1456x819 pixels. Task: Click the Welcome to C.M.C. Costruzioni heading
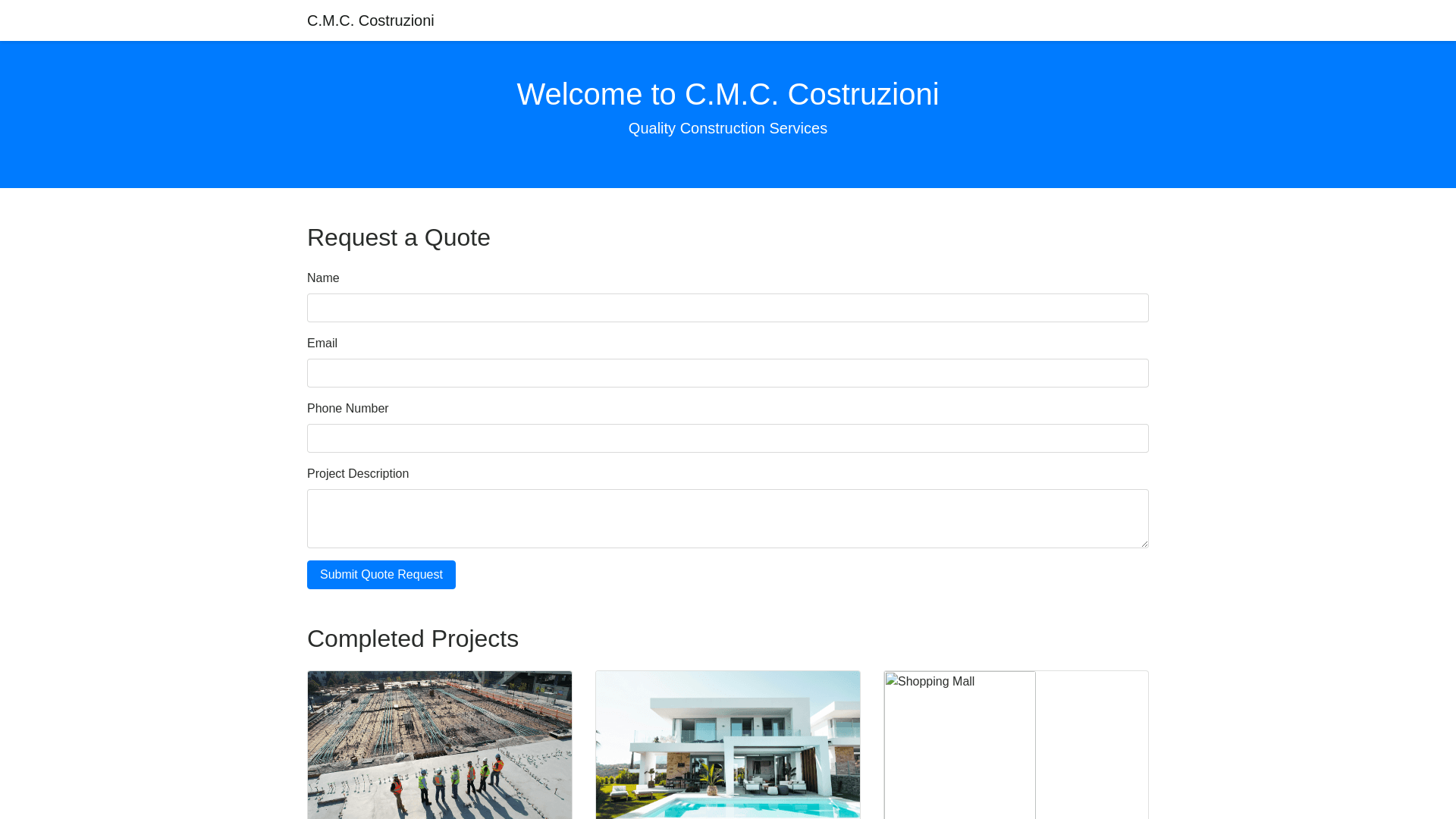click(727, 94)
